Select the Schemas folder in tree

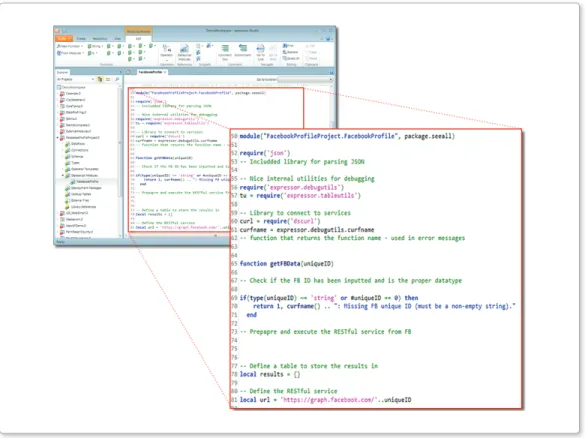coord(74,156)
